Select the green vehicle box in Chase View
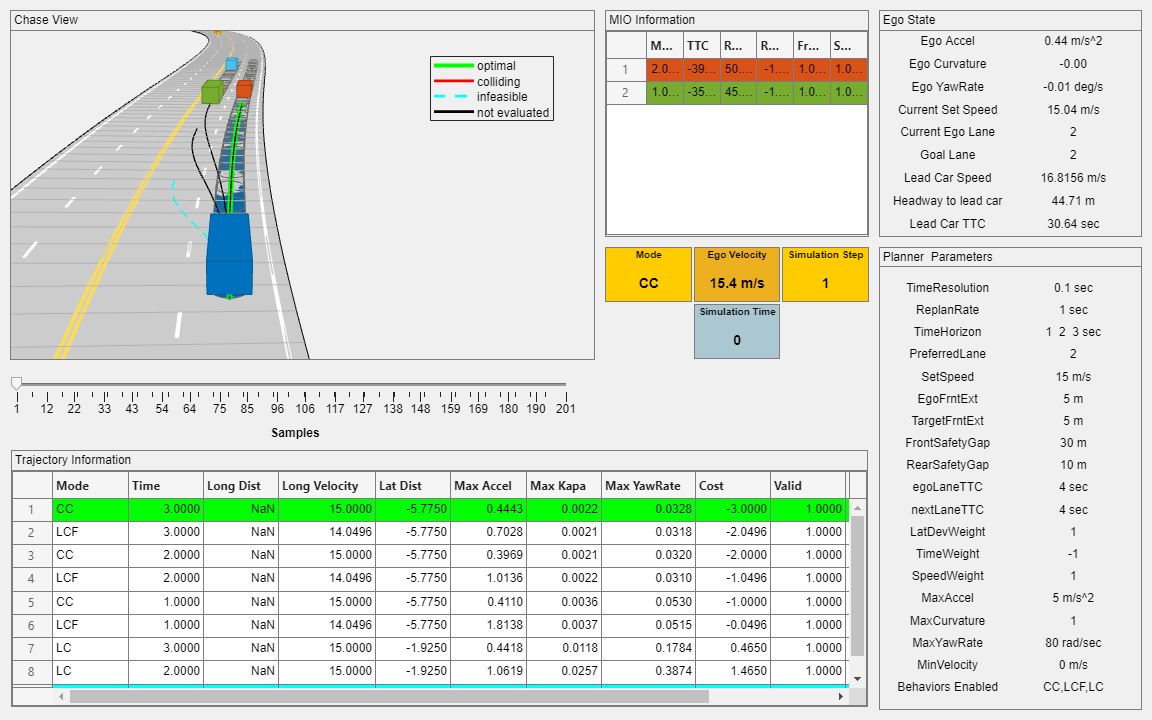This screenshot has width=1152, height=720. point(211,92)
